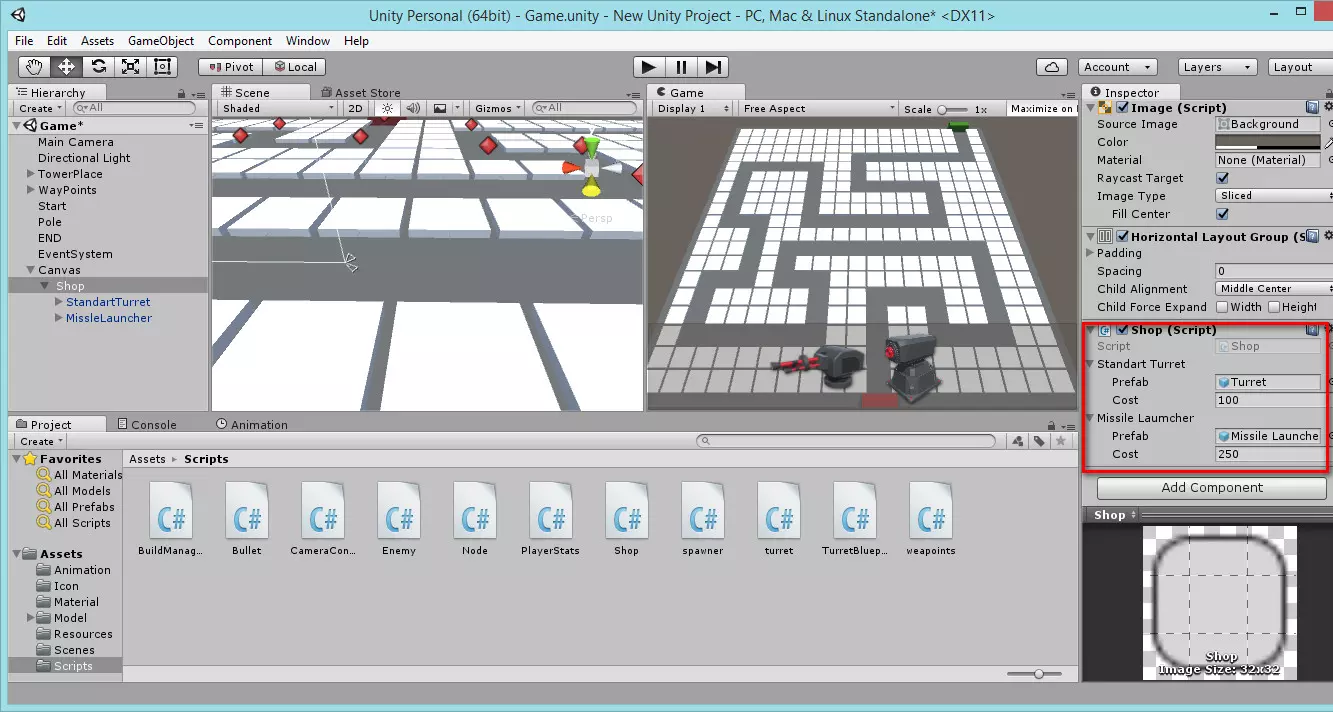Screen dimensions: 1333x712
Task: Select the Rect transform tool
Action: (x=162, y=67)
